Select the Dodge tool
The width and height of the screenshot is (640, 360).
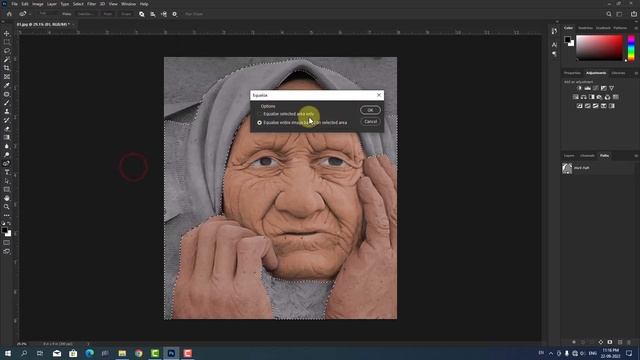[7, 155]
